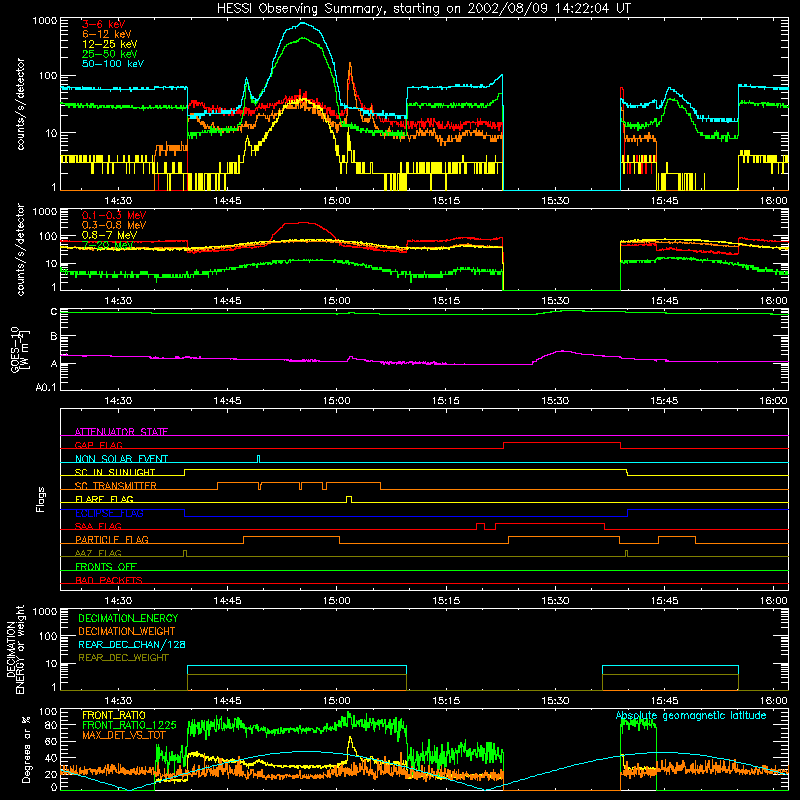
Task: Click the DECIMATION_WEIGHT legend entry
Action: click(x=127, y=631)
